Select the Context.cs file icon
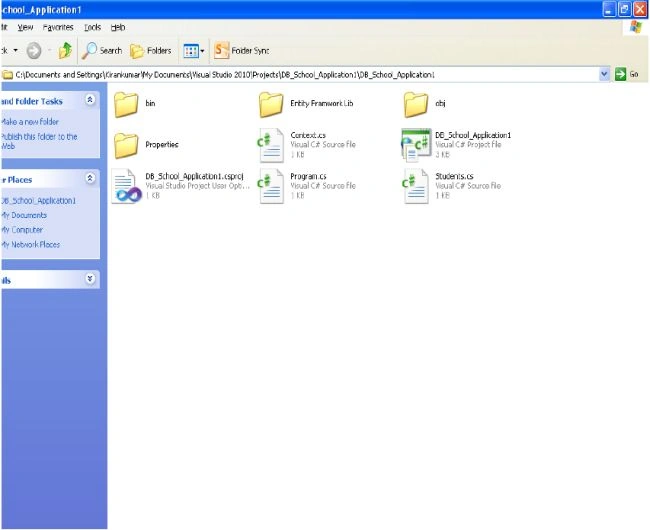This screenshot has width=650, height=530. [271, 145]
